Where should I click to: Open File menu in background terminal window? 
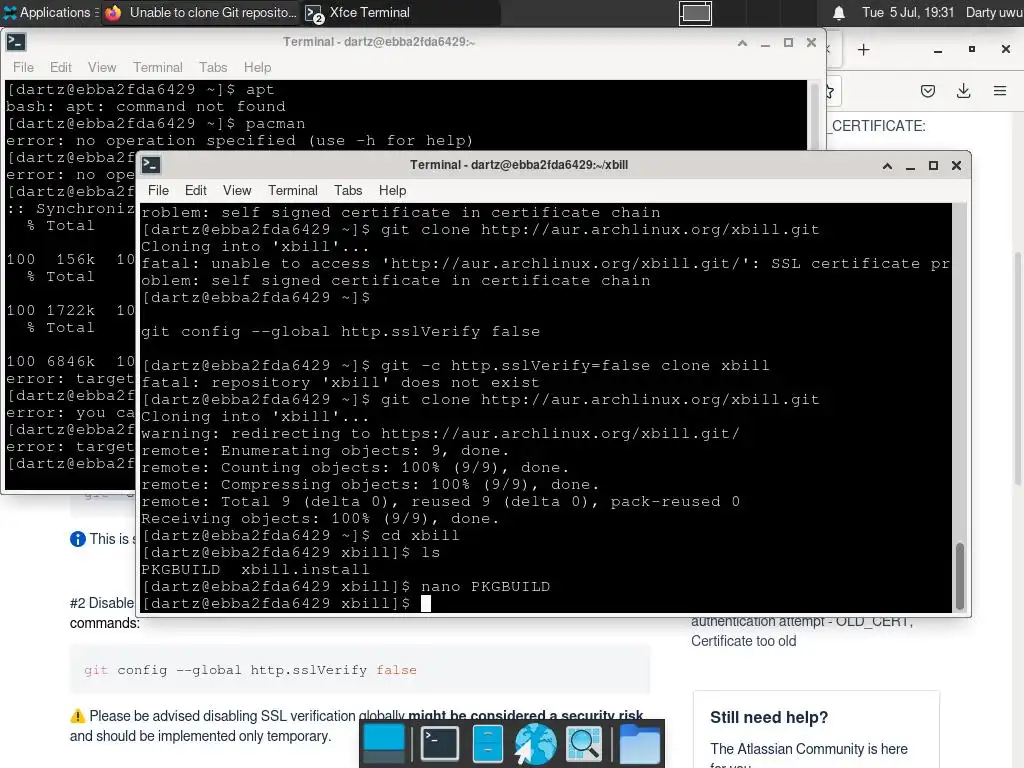[x=24, y=67]
